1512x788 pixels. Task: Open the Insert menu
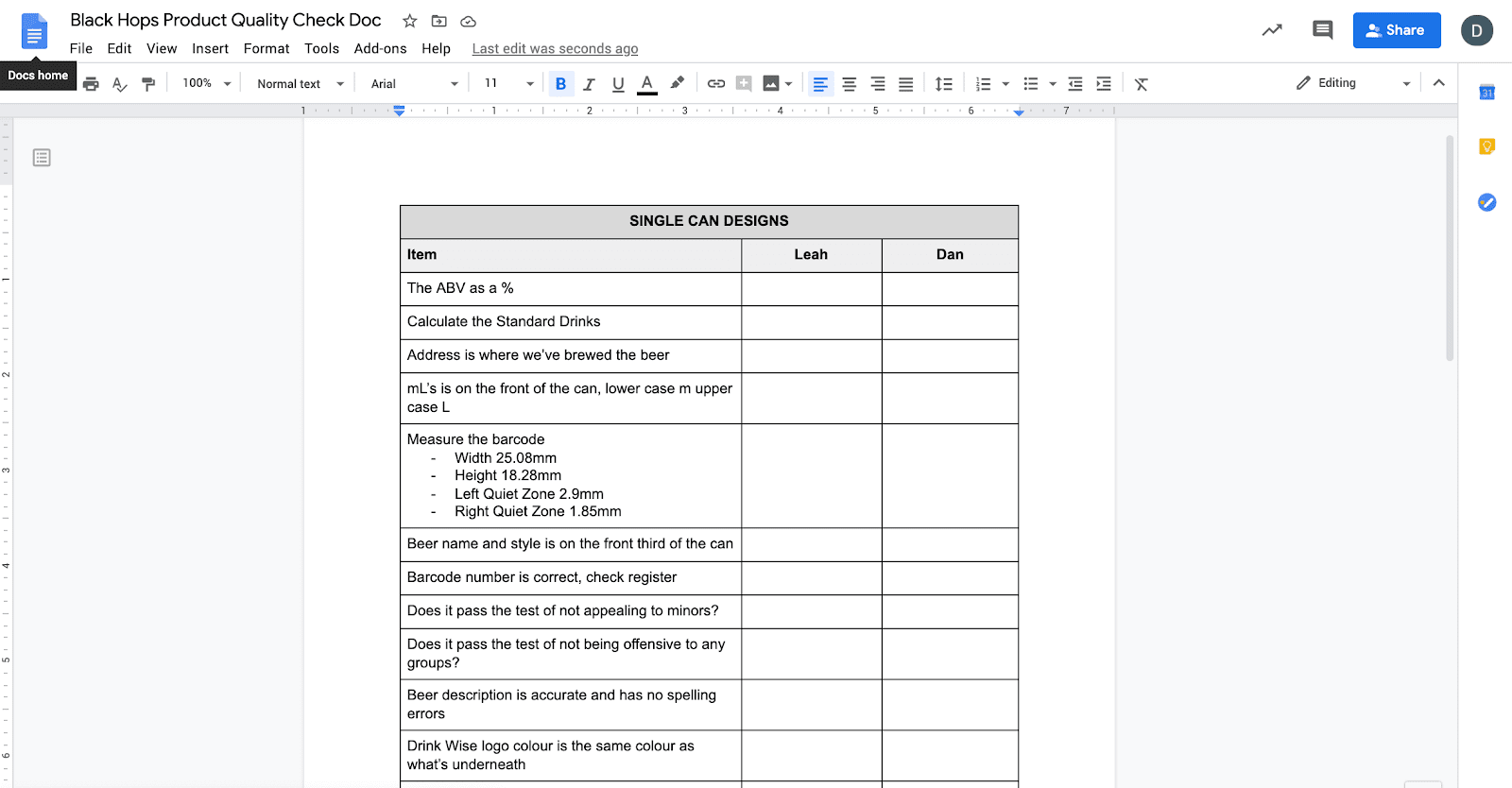(x=210, y=48)
